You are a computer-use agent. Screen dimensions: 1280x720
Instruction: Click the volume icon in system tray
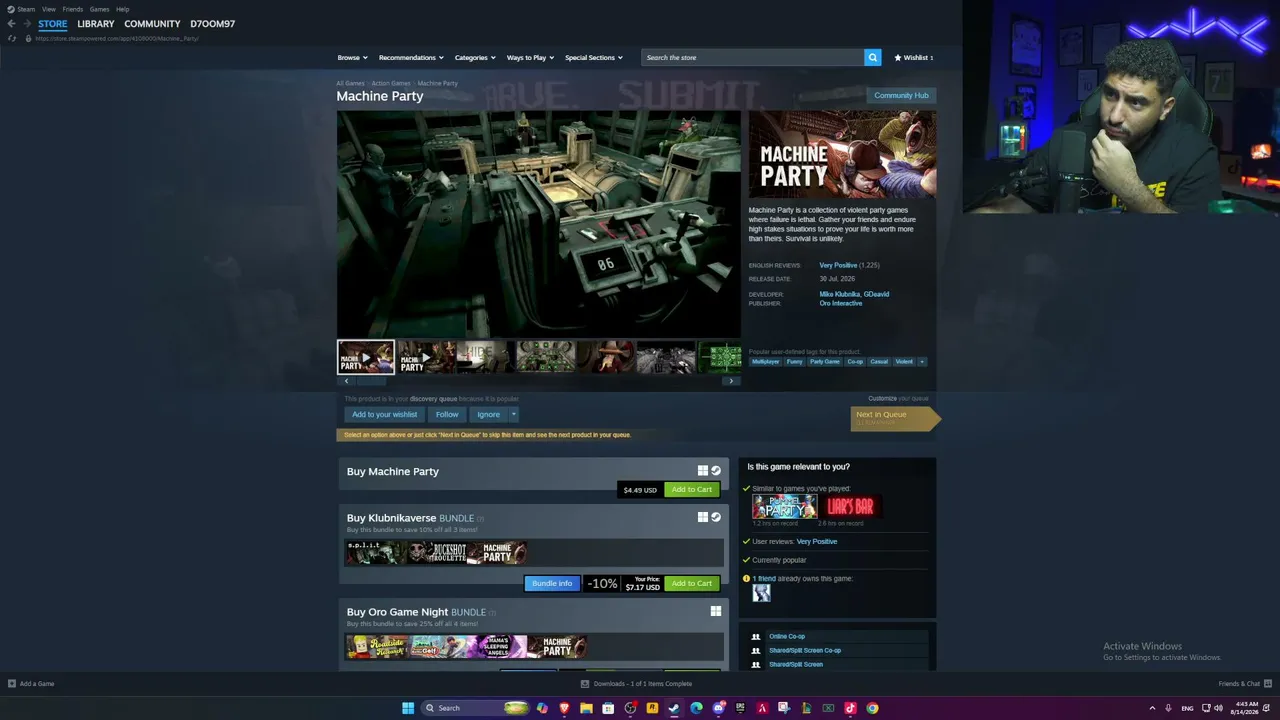pyautogui.click(x=1218, y=708)
